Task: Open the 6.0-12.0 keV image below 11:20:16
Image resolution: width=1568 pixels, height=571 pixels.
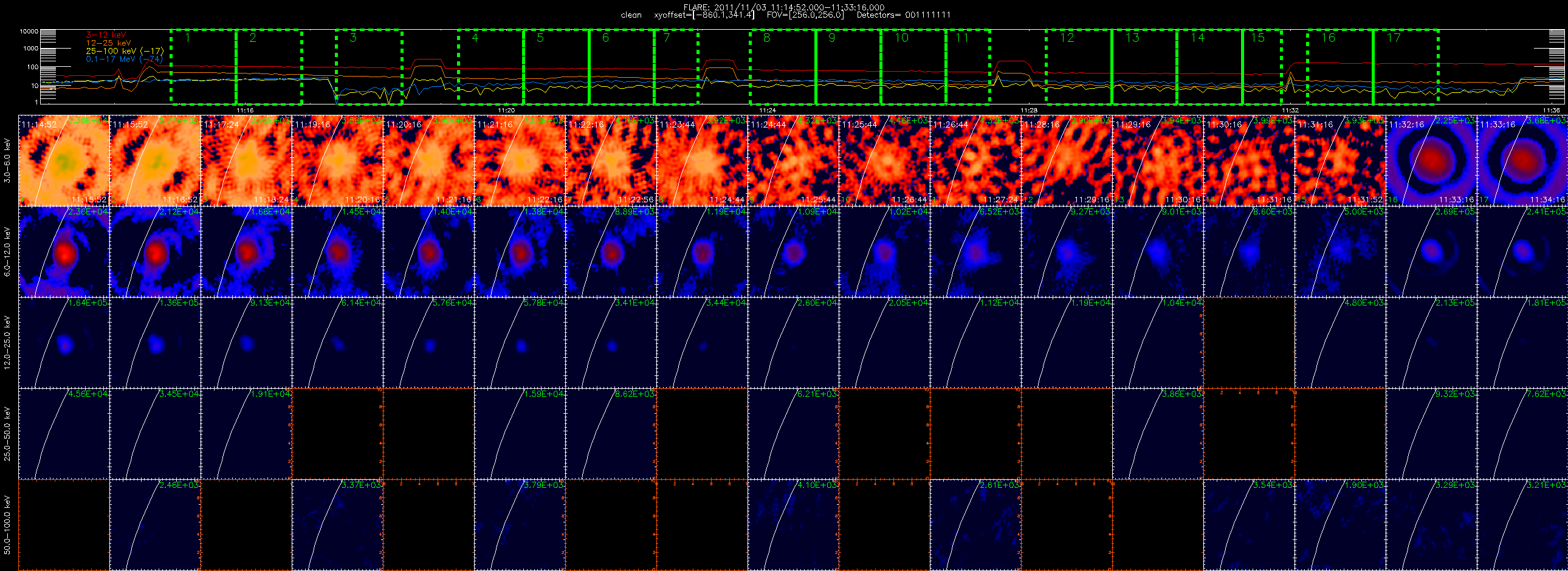Action: [x=428, y=251]
